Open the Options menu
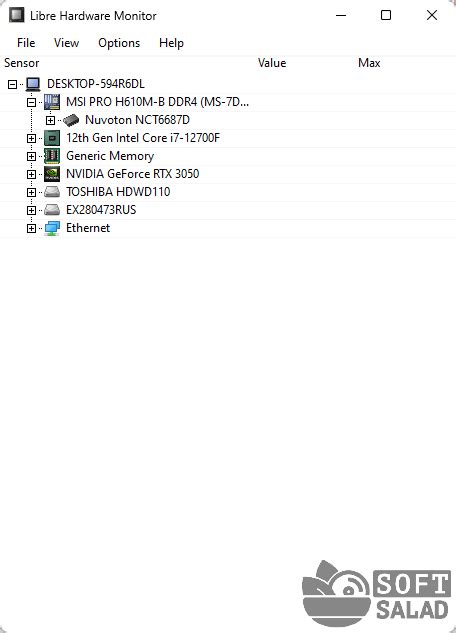The height and width of the screenshot is (633, 456). pyautogui.click(x=119, y=43)
